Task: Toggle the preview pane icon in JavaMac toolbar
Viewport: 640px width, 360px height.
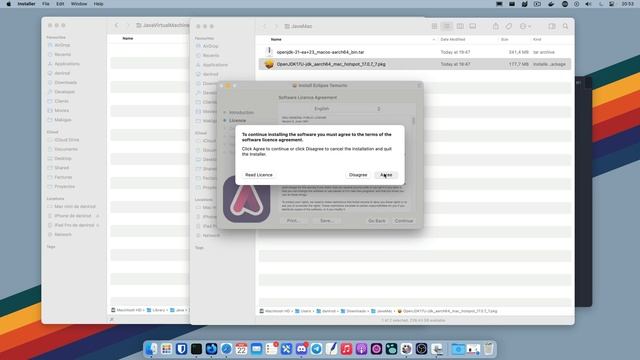Action: tap(552, 26)
